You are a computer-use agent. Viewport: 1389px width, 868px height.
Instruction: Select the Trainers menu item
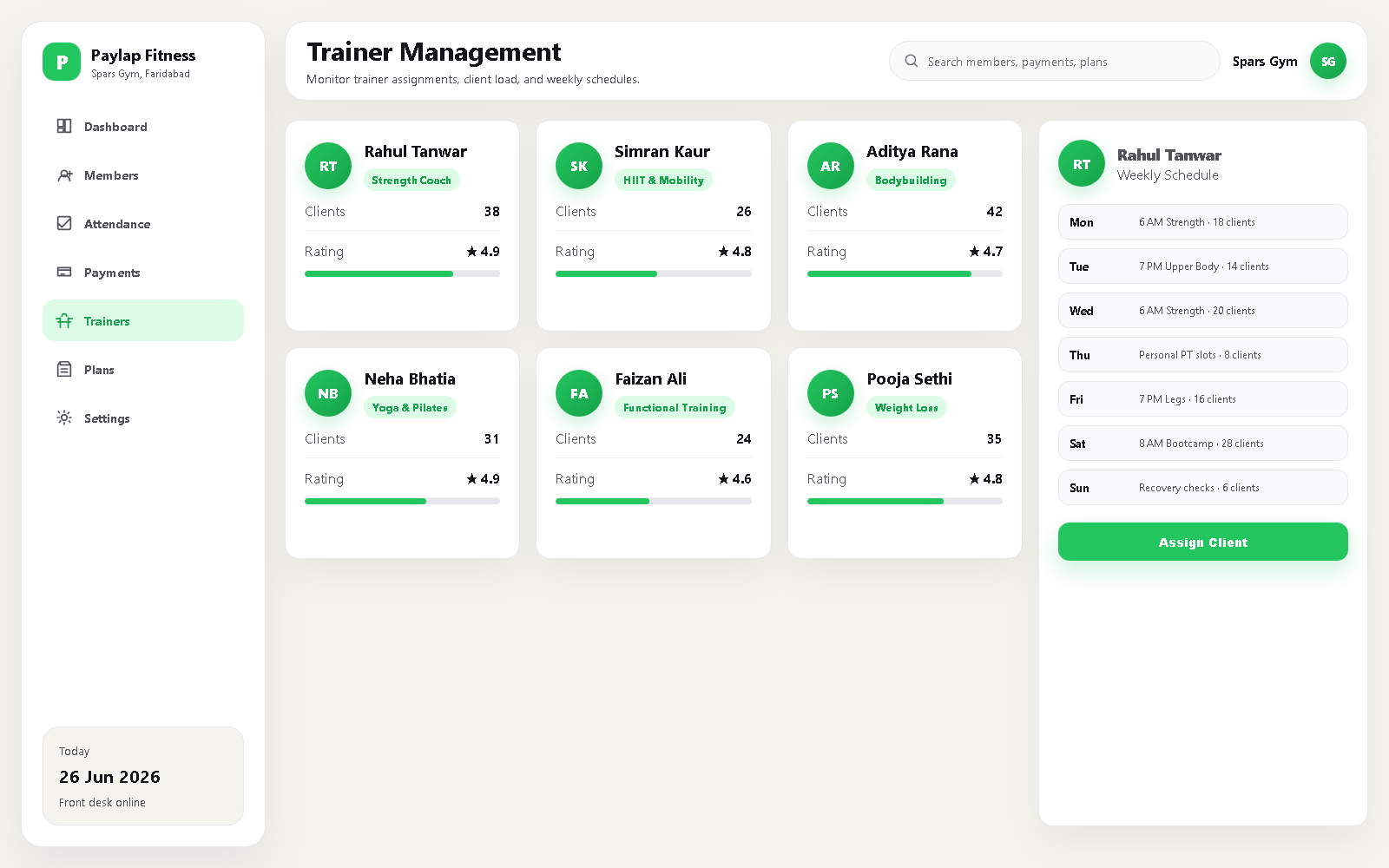[x=143, y=320]
